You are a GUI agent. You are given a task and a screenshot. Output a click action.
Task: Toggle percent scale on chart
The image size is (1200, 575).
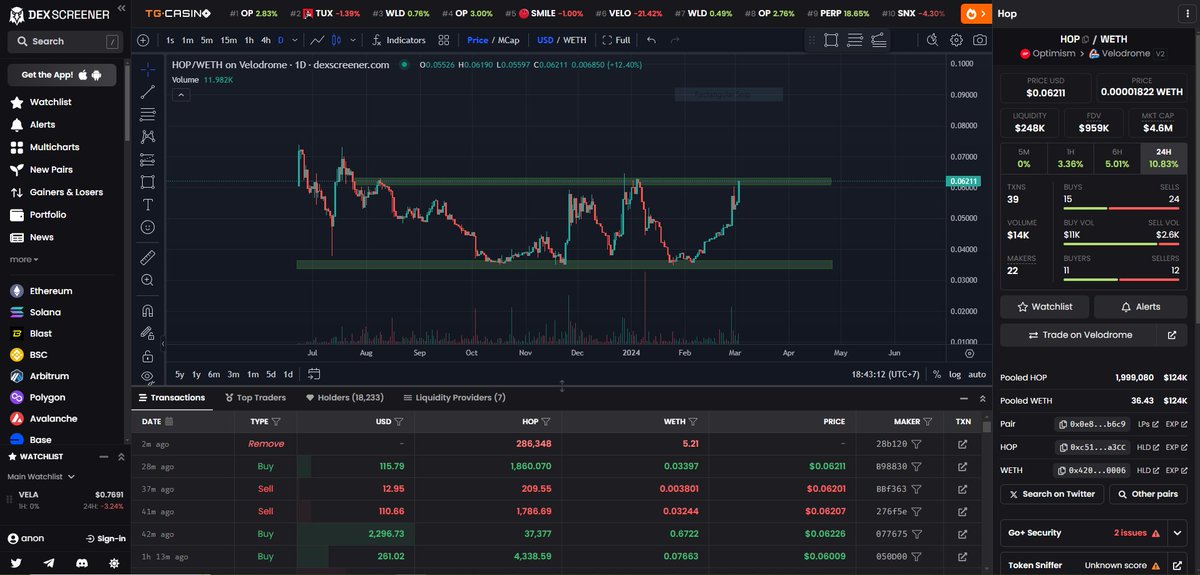click(936, 374)
